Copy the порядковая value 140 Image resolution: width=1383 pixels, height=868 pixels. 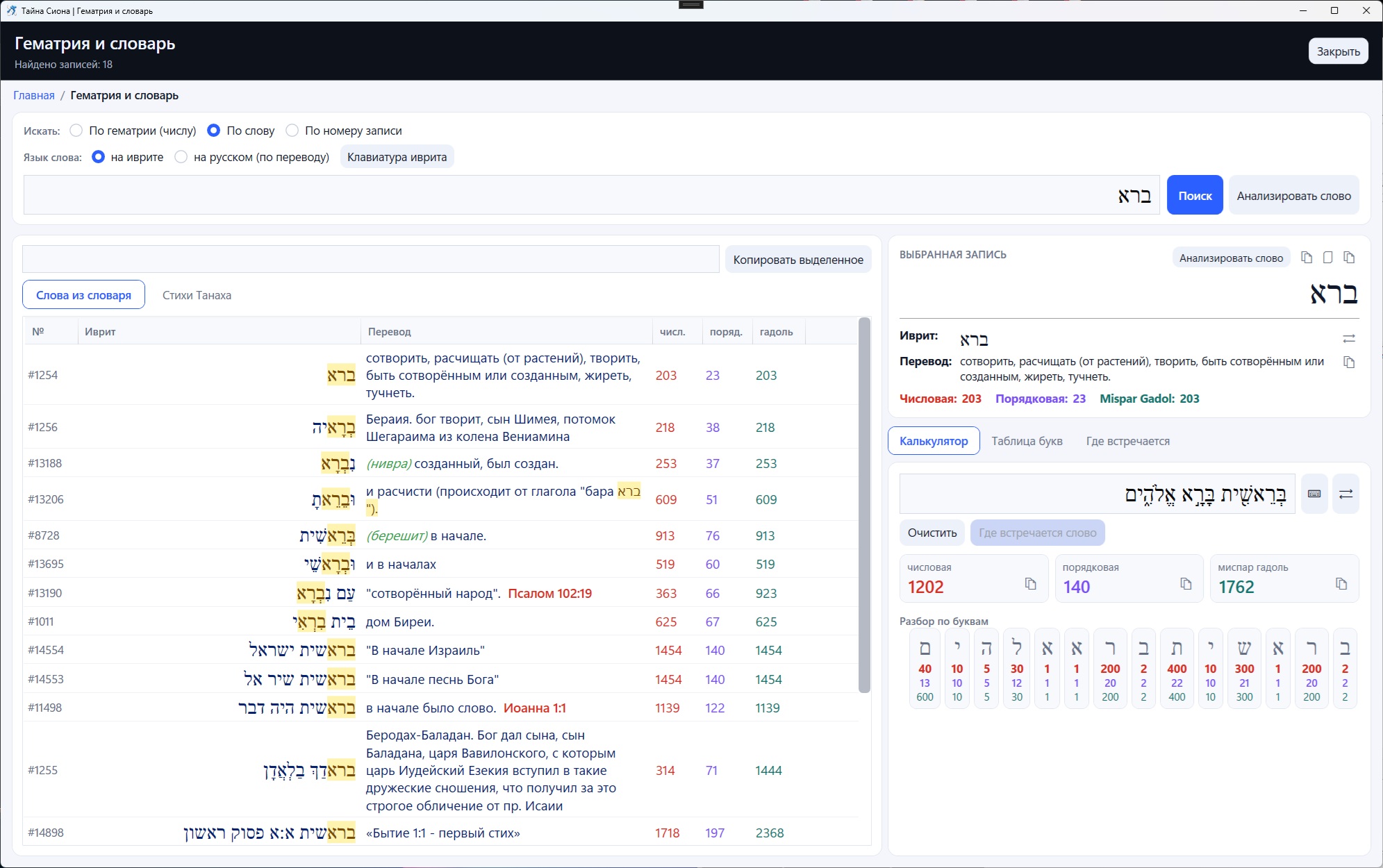1186,584
